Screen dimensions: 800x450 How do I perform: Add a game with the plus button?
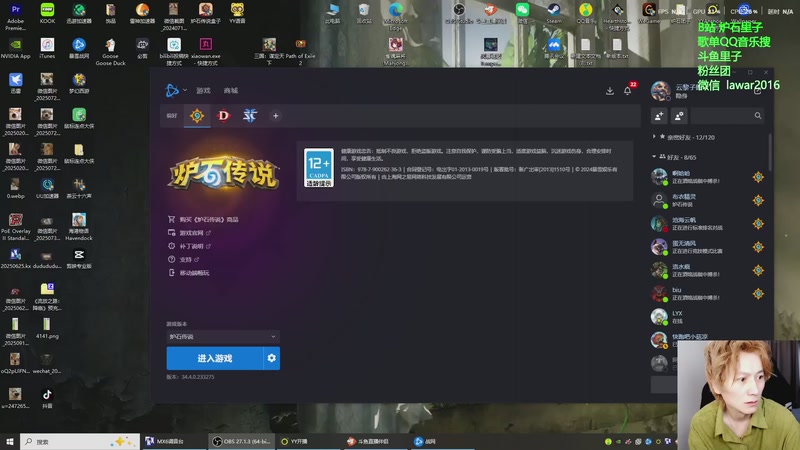pyautogui.click(x=276, y=116)
